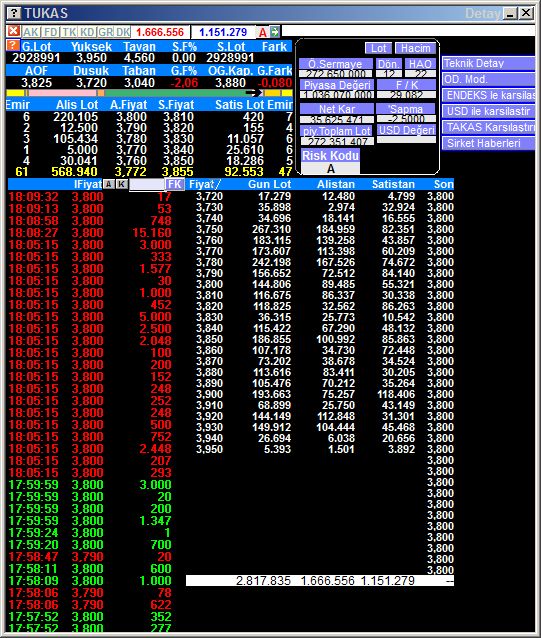Screen dimensions: 541x638
Task: Click the F / K label
Action: [406, 85]
